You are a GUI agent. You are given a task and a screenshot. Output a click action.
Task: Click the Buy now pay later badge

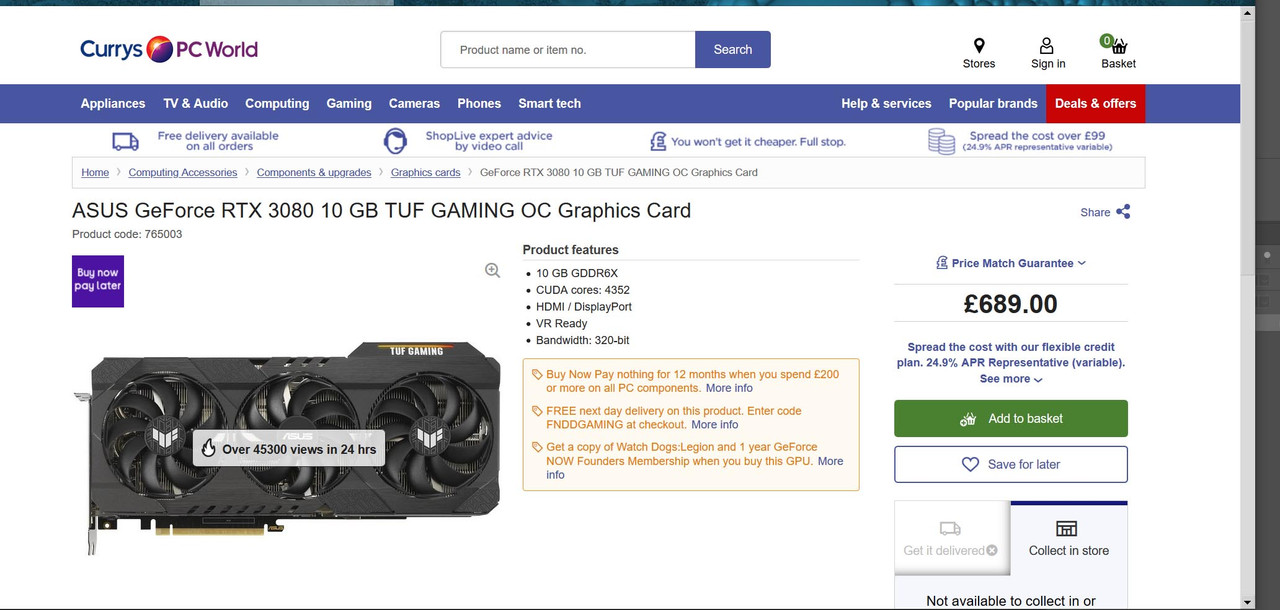click(98, 281)
